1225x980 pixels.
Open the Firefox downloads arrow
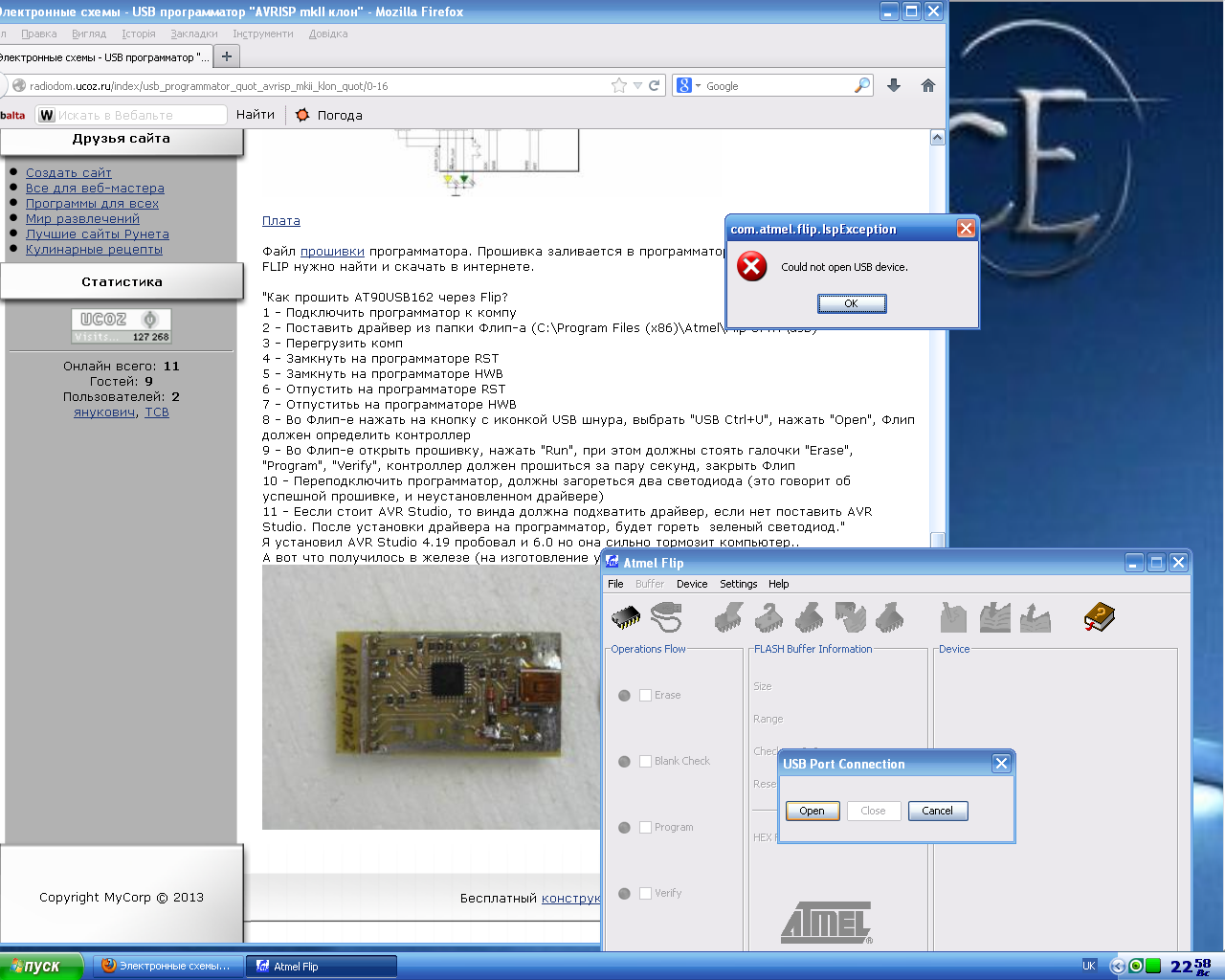pos(894,85)
